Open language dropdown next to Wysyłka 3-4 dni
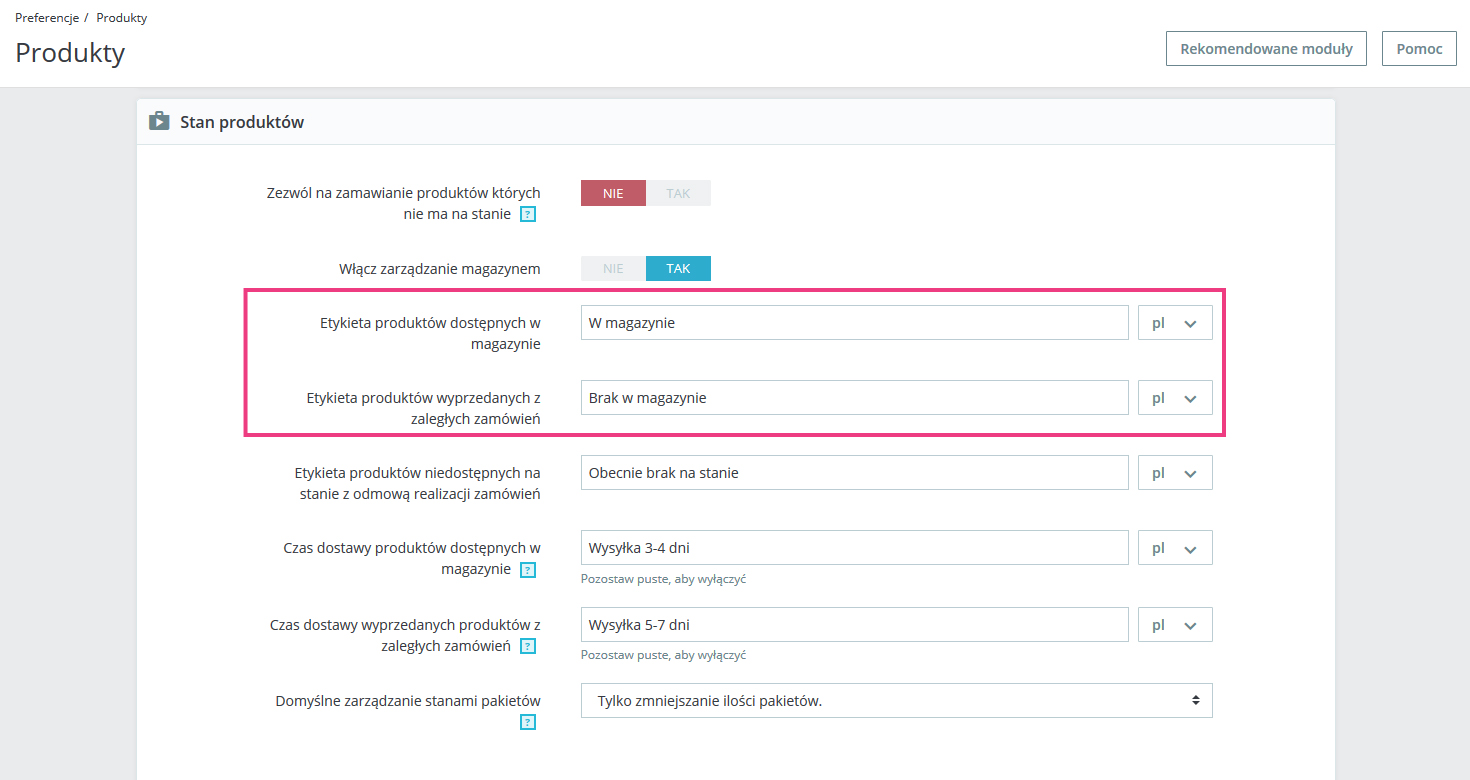This screenshot has height=780, width=1470. tap(1175, 548)
